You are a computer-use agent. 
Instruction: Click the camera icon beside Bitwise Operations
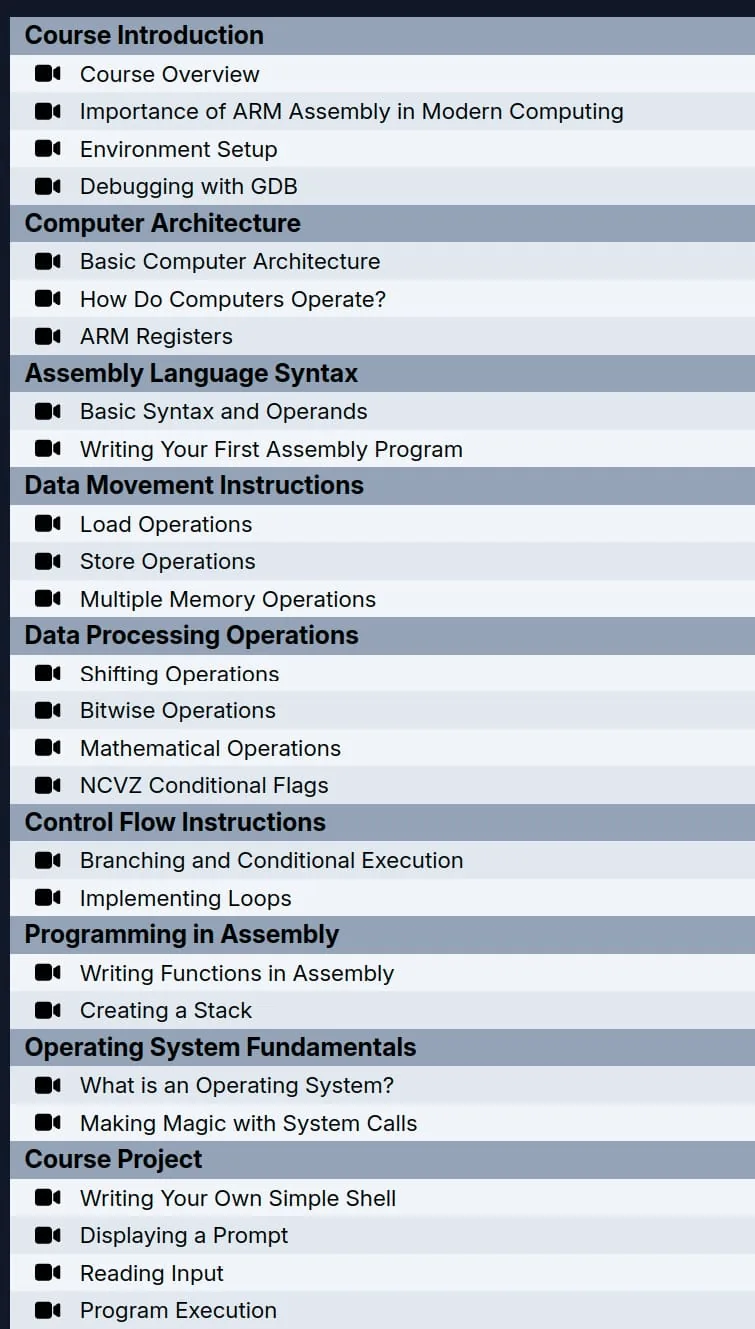48,710
